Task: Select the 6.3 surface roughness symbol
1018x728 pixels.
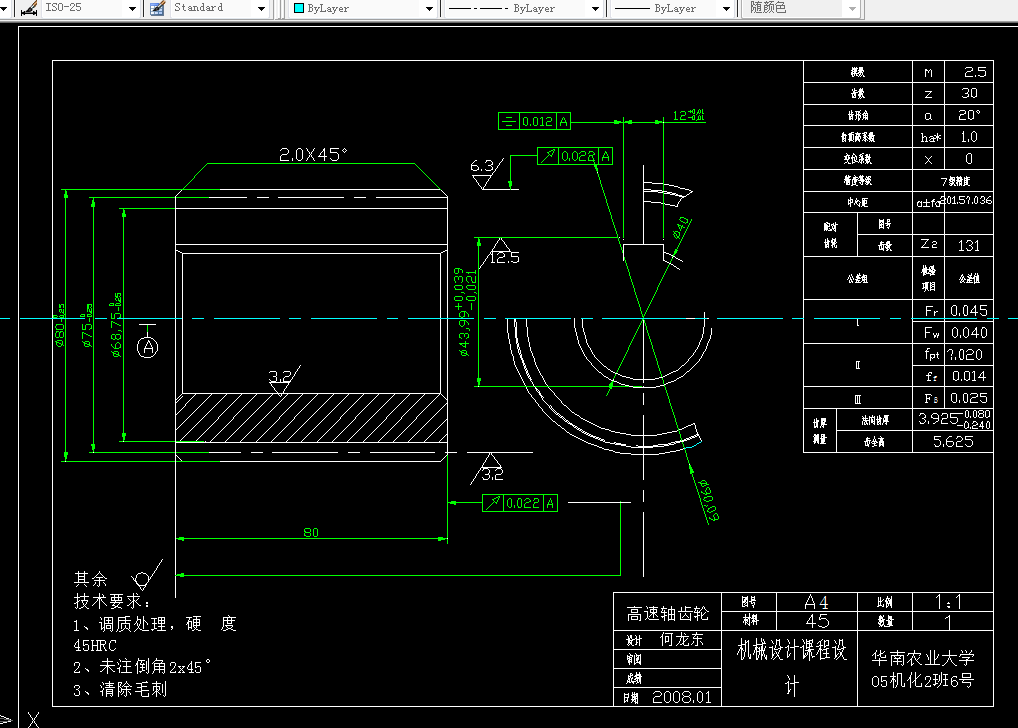Action: point(487,173)
